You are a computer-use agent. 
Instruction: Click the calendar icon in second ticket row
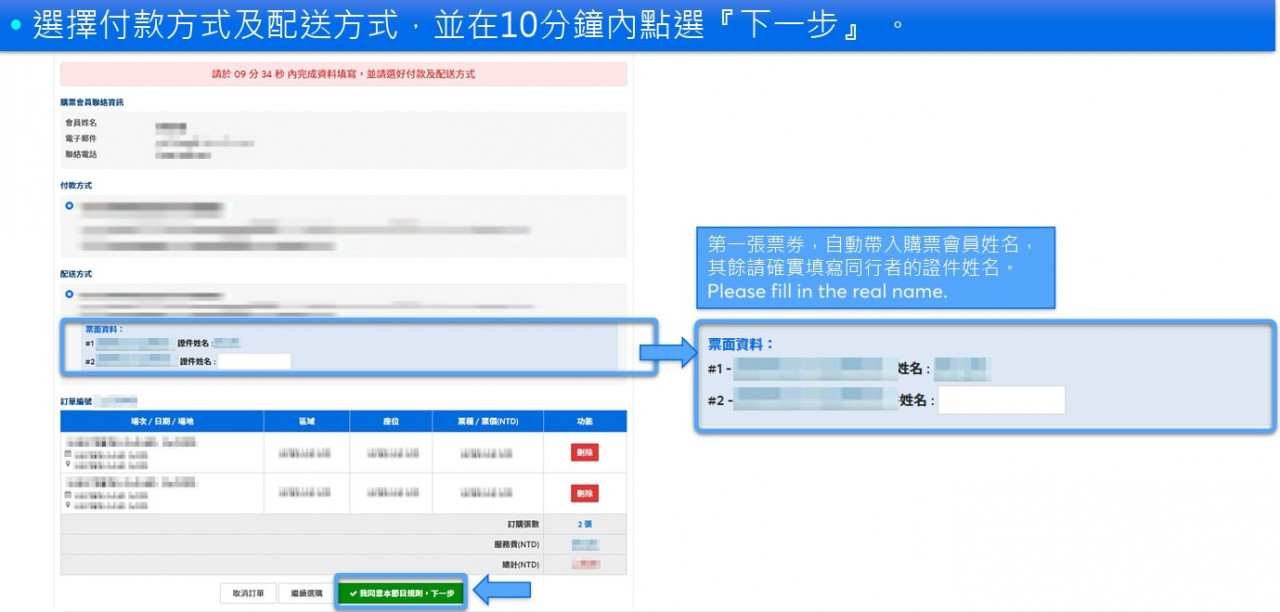[68, 494]
